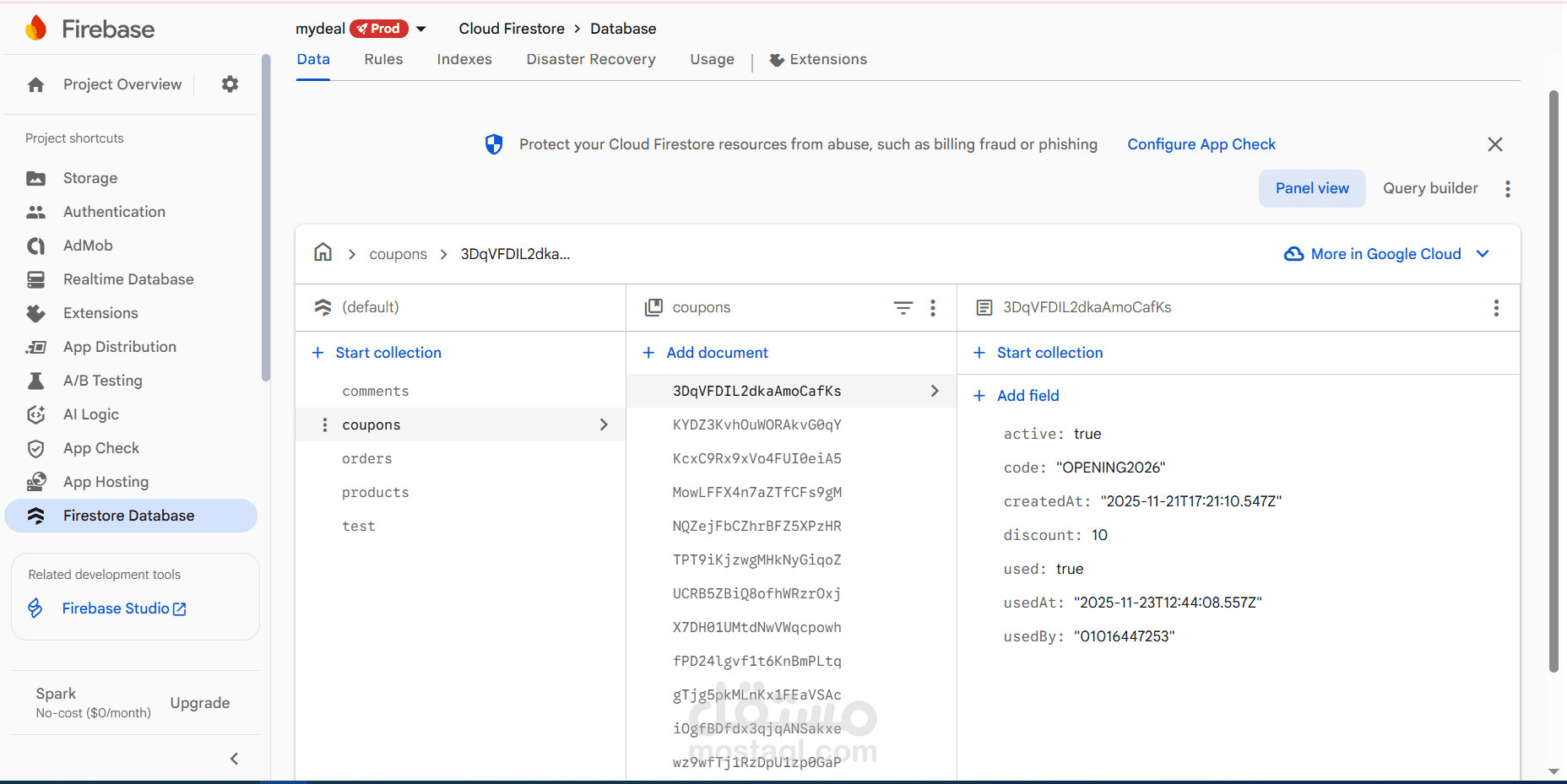Click the project settings gear icon
This screenshot has height=784, width=1567.
point(230,84)
